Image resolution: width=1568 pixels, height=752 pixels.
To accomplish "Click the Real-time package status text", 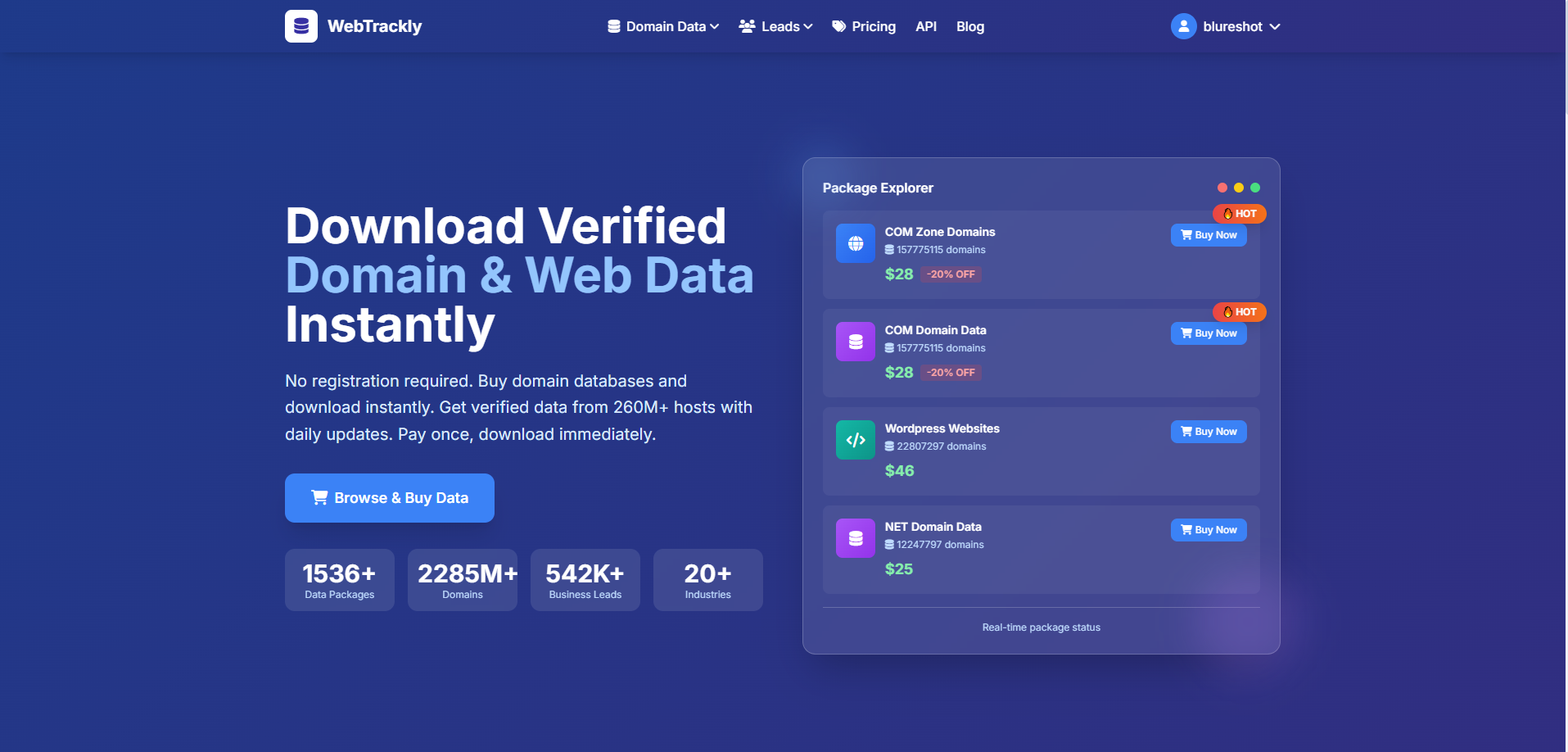I will click(1041, 627).
